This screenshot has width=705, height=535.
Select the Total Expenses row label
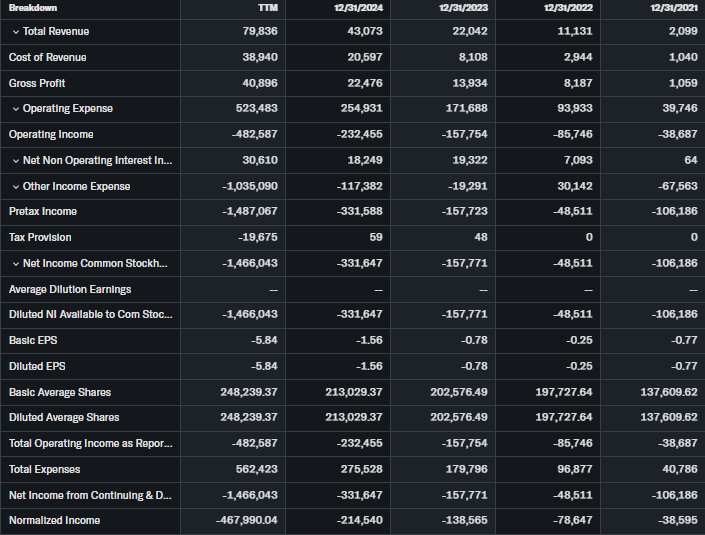click(45, 469)
